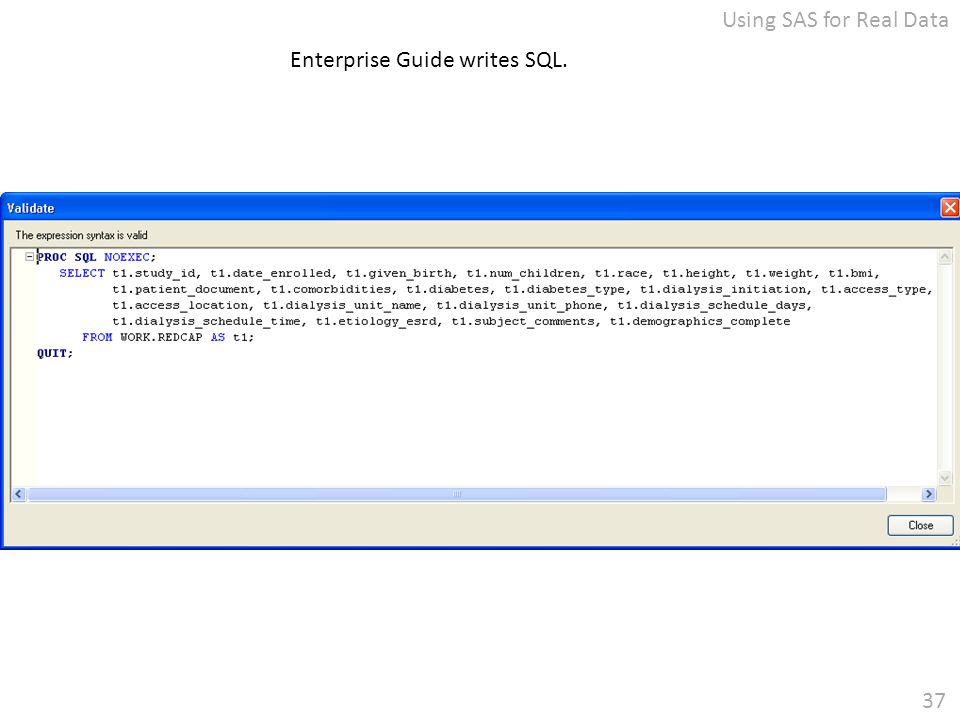Click the NOEXEC keyword in code
The image size is (960, 720).
click(127, 257)
